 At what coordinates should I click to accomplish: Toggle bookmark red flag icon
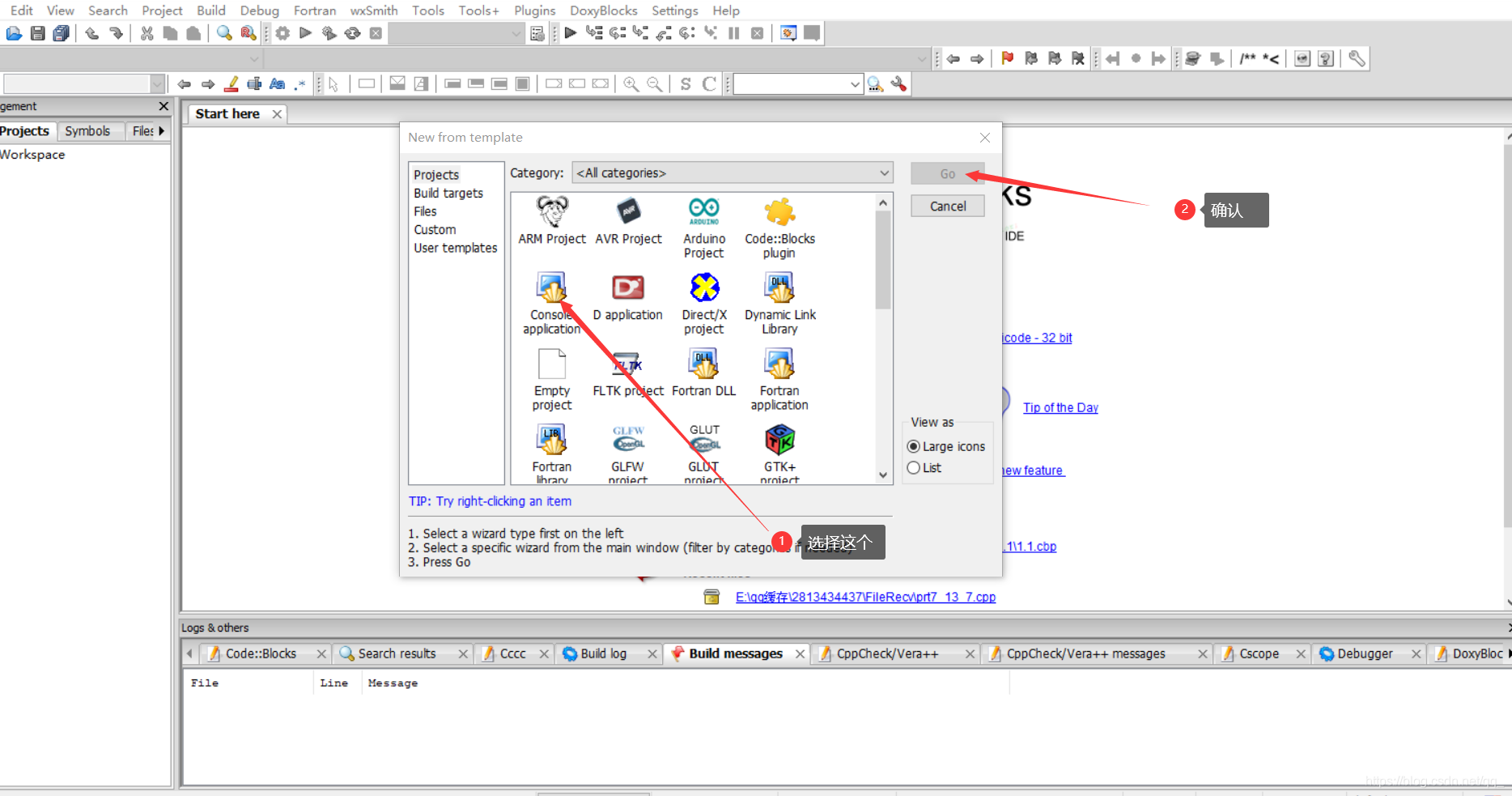[1008, 58]
